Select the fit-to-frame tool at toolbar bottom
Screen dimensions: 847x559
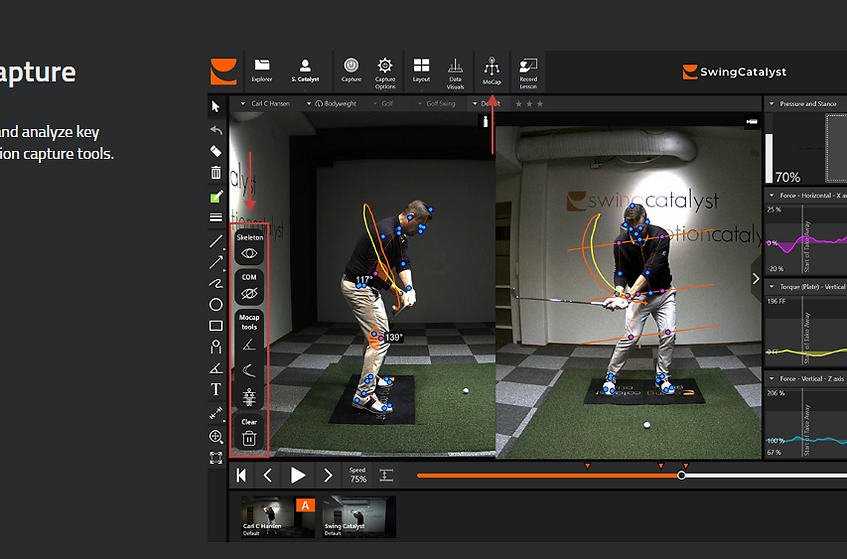pos(216,458)
